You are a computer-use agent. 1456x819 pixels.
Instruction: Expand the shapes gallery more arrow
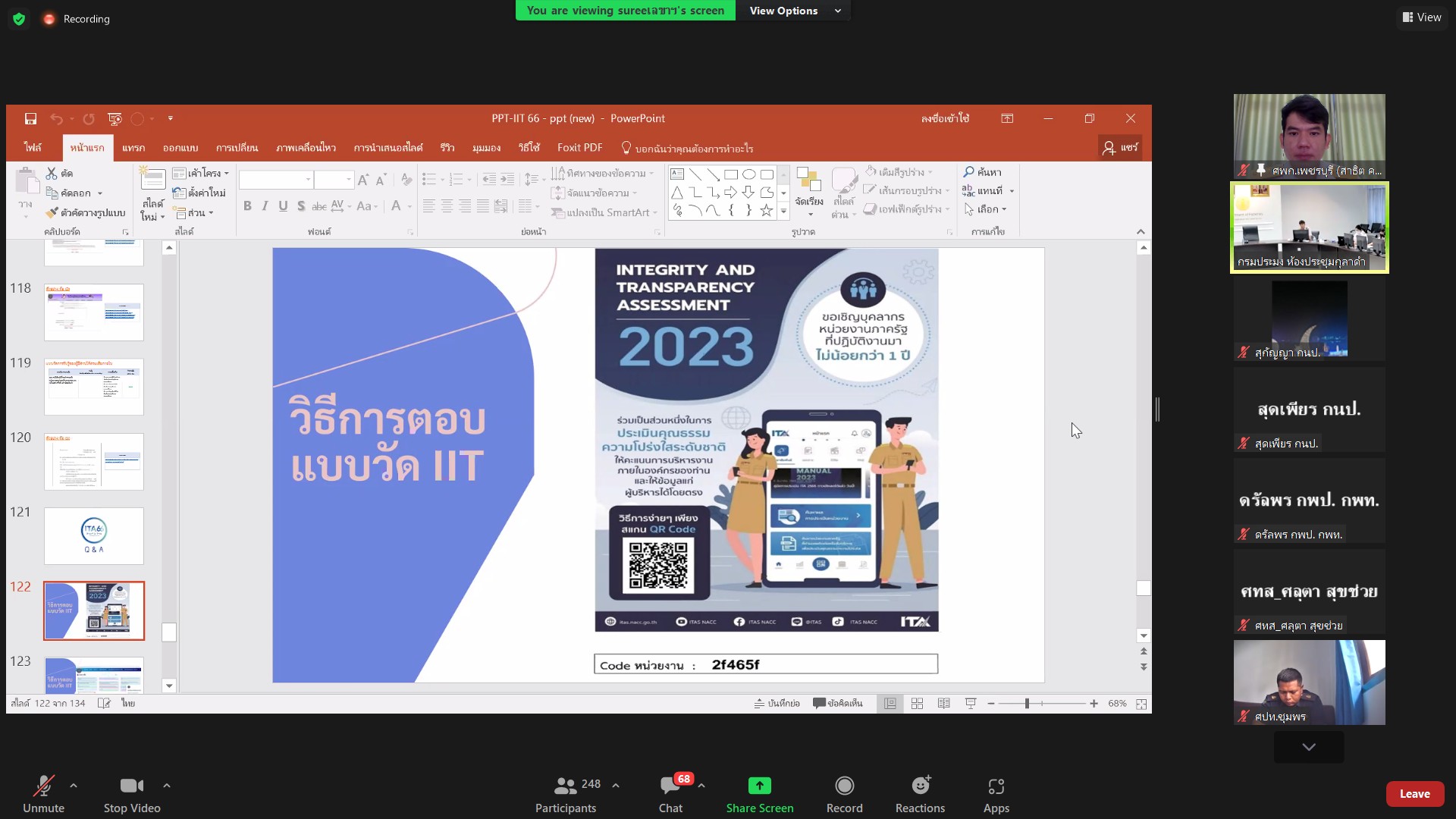click(x=783, y=212)
